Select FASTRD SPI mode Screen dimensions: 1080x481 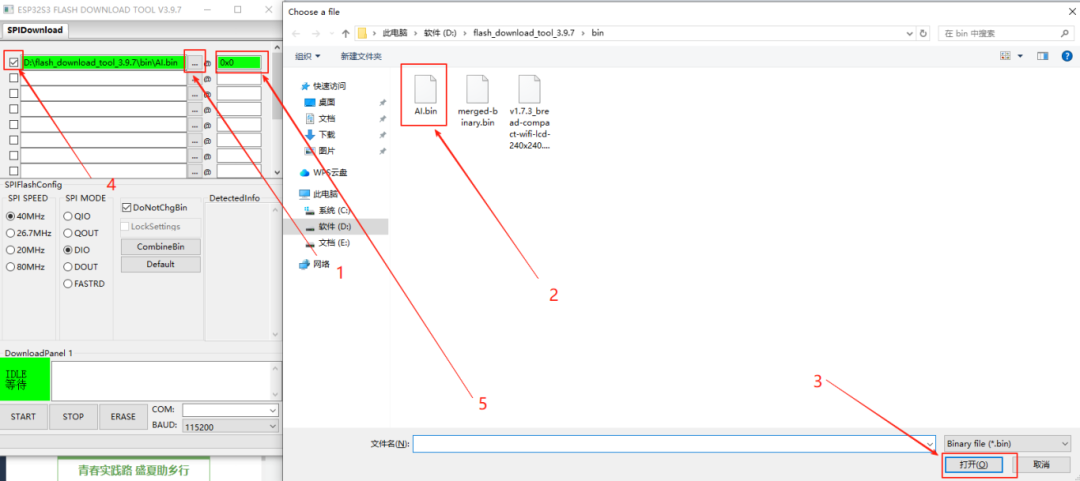pos(68,283)
